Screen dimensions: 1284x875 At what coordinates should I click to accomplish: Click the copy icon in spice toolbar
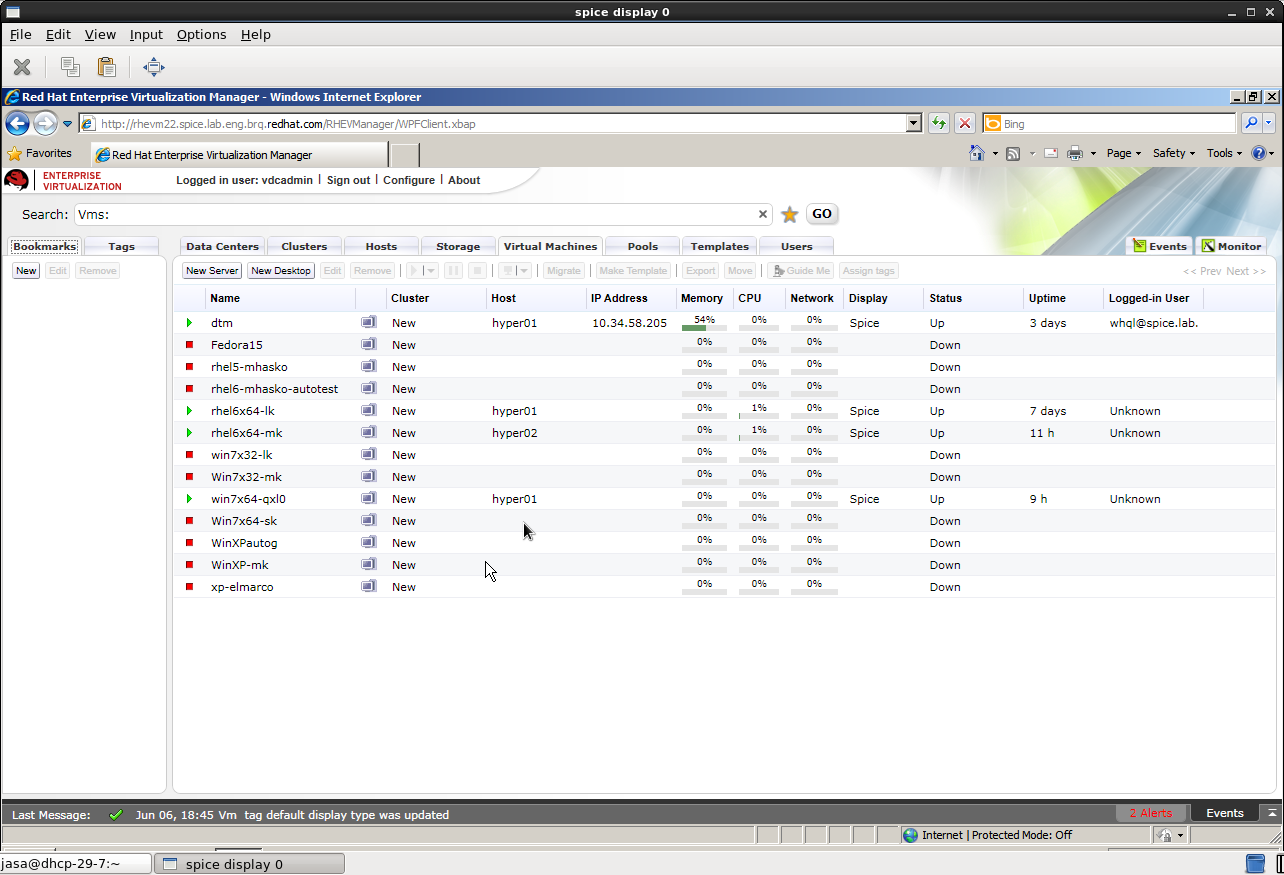click(x=69, y=67)
